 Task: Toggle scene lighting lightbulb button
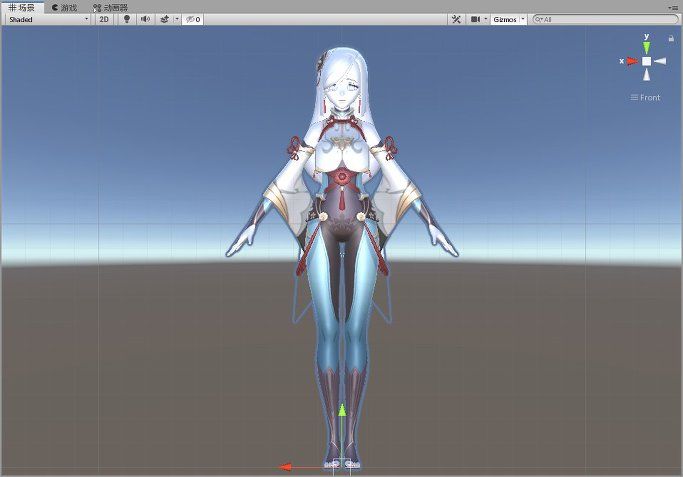click(127, 19)
